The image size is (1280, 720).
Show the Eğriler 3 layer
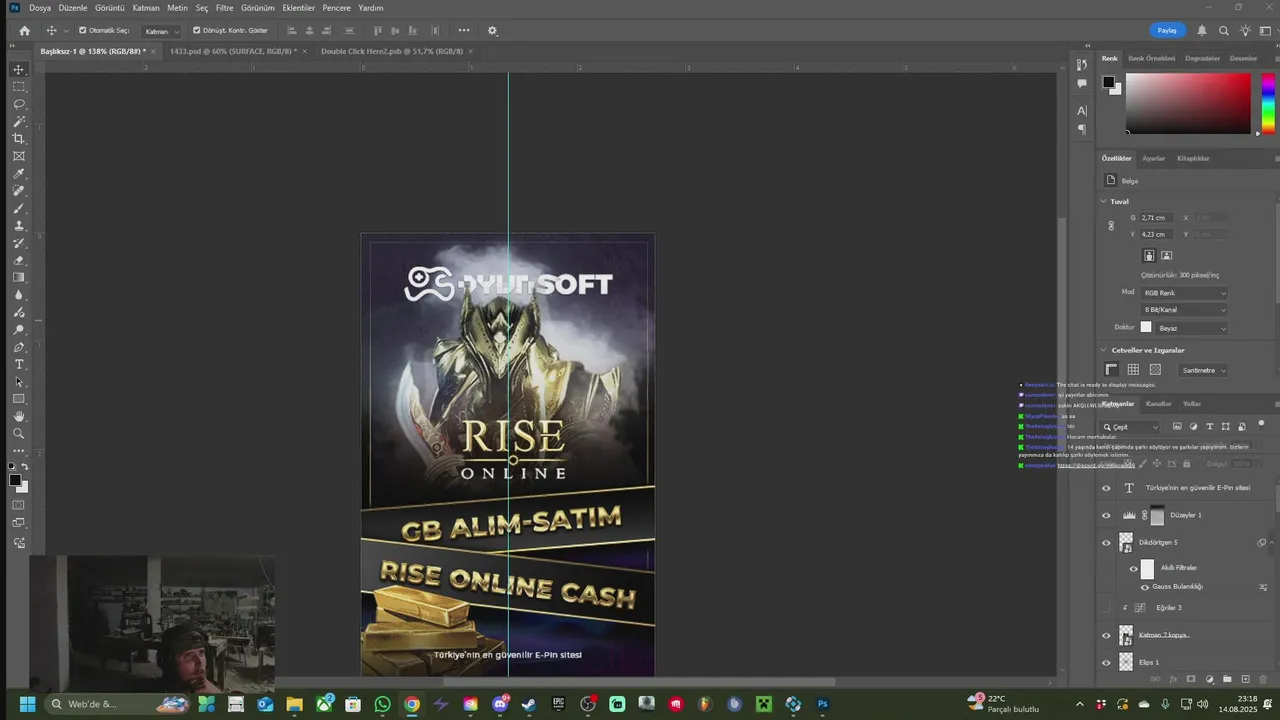tap(1106, 608)
